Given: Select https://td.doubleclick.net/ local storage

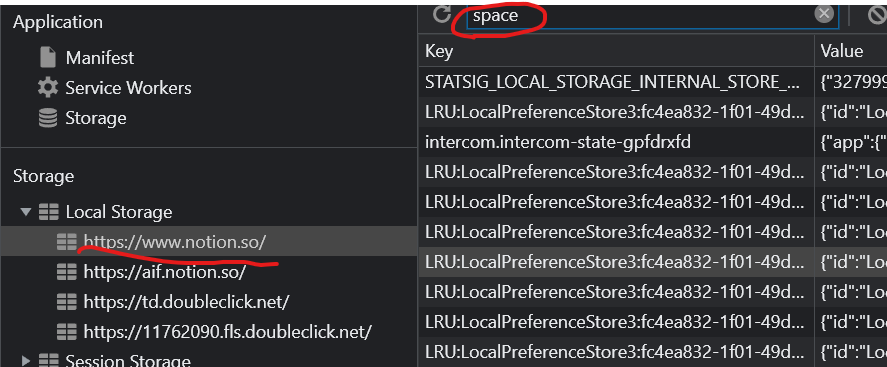Looking at the screenshot, I should [186, 301].
